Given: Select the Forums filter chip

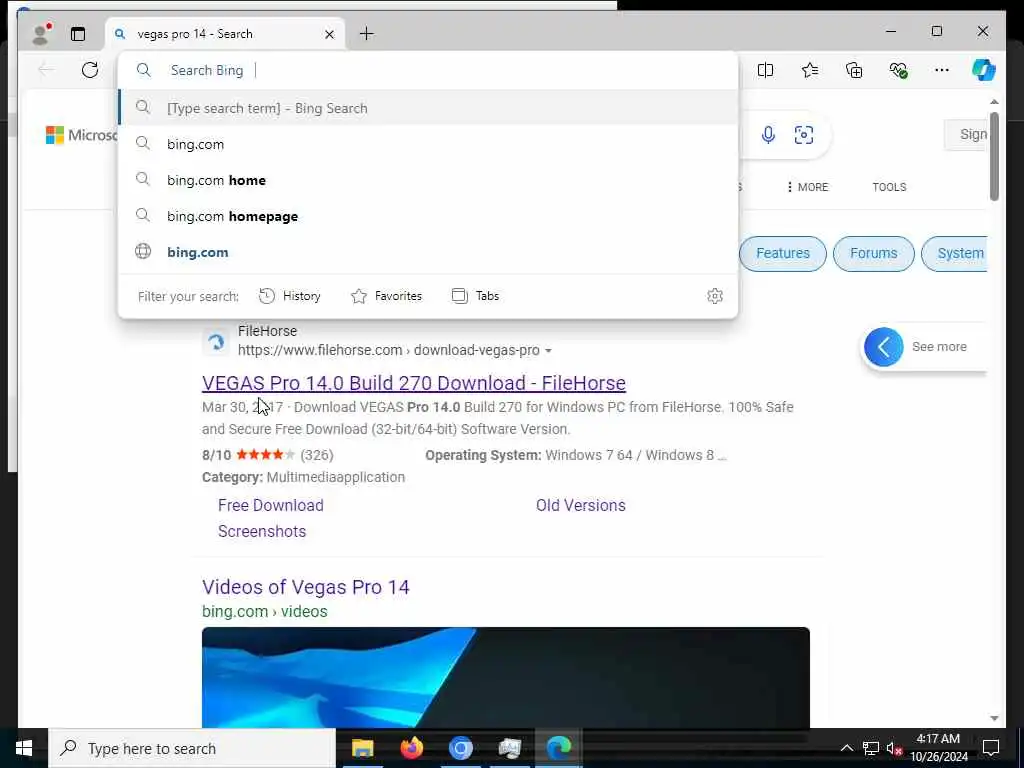Looking at the screenshot, I should click(x=873, y=253).
